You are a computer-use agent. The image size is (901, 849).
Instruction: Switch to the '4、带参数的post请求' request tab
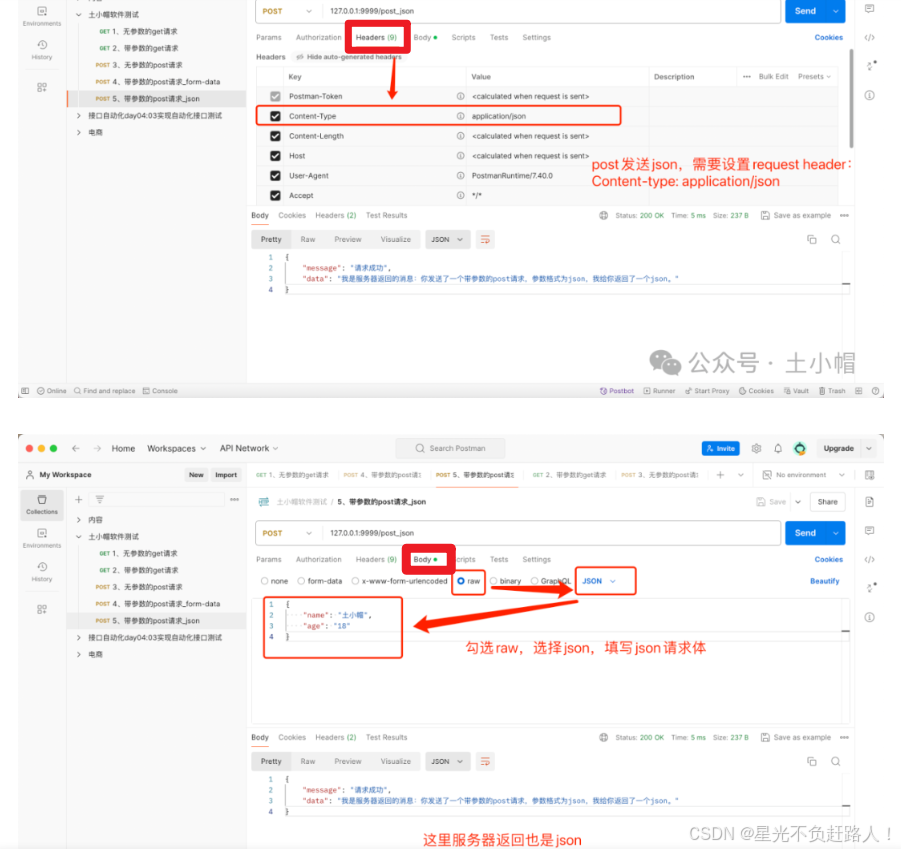(382, 475)
